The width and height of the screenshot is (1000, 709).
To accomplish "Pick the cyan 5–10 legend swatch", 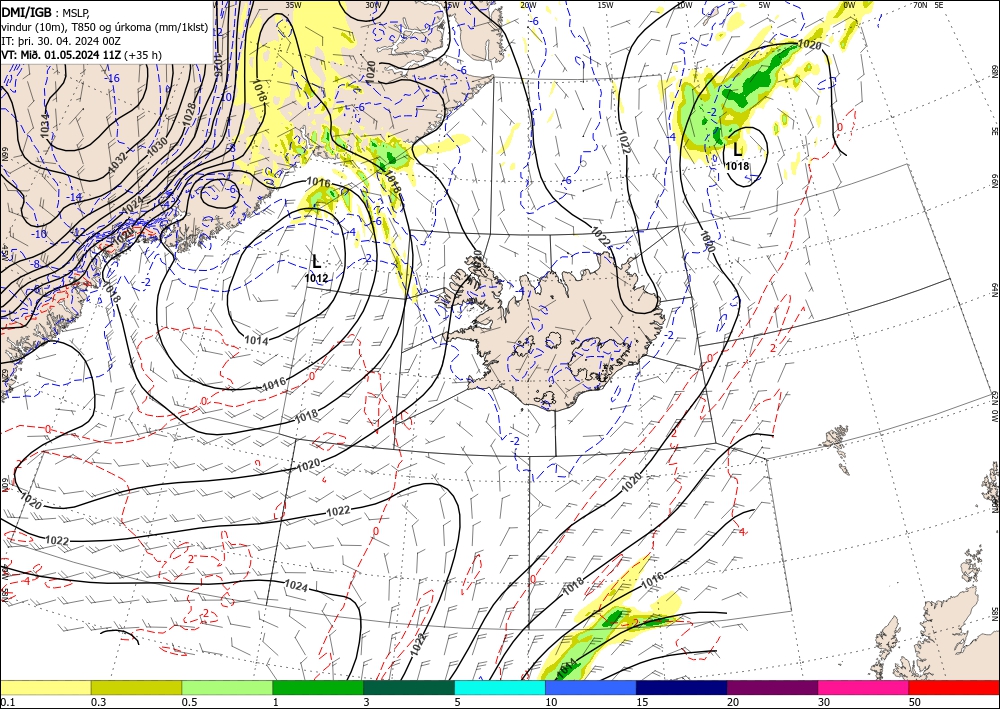I will pos(500,687).
